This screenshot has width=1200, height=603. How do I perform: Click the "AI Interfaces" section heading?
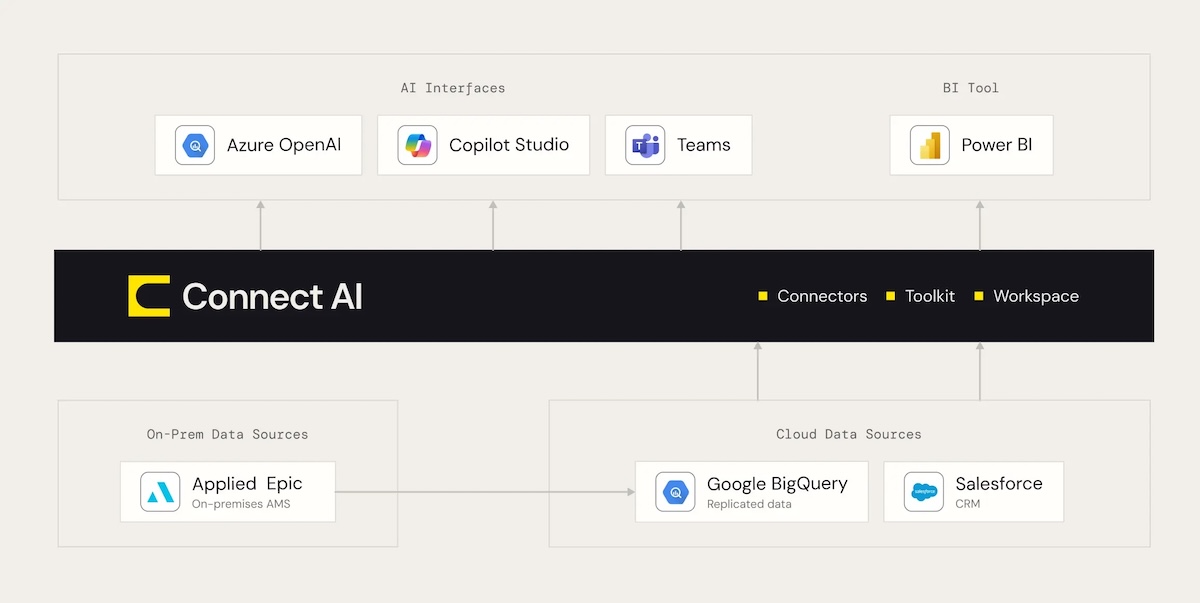(453, 88)
